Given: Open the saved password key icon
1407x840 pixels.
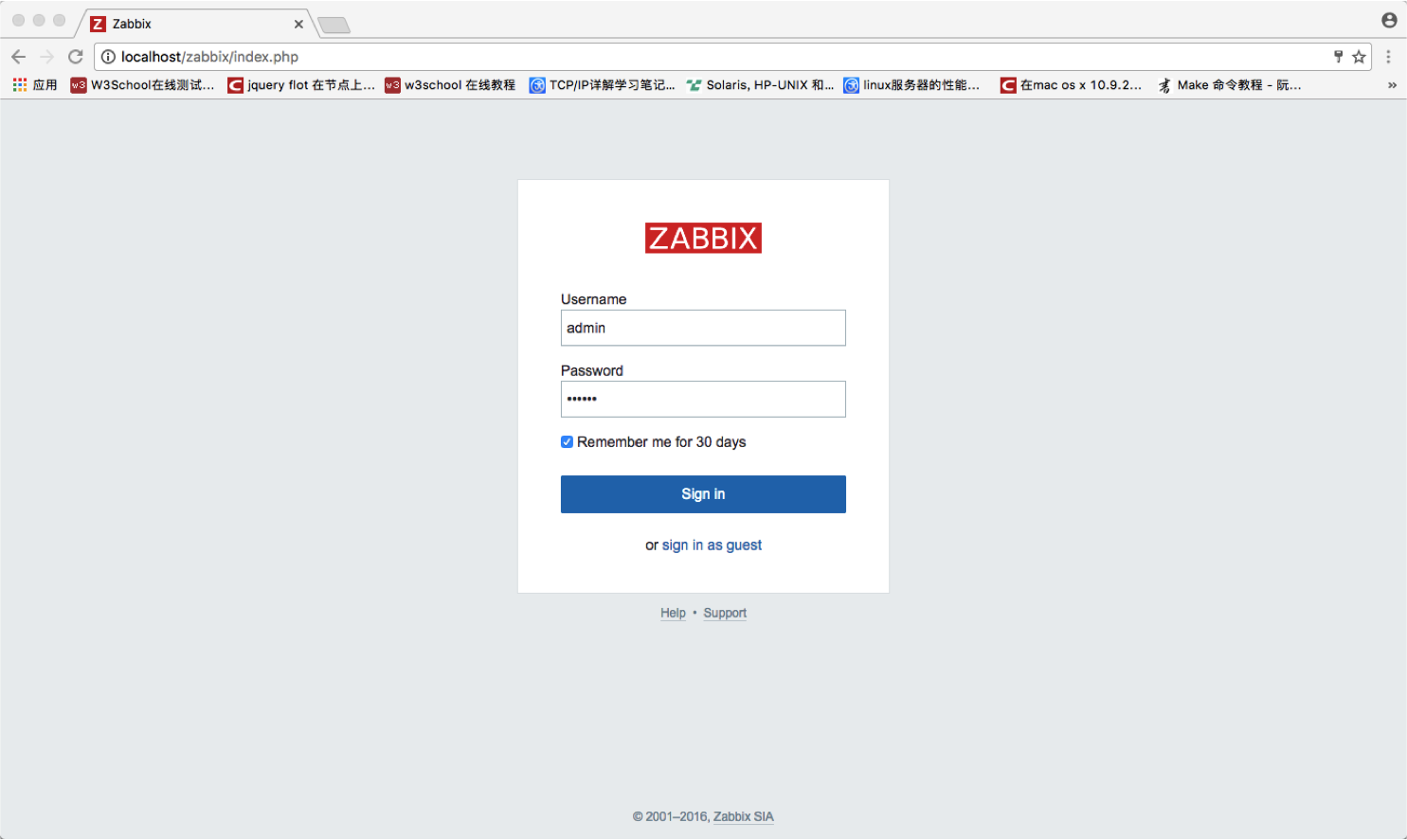Looking at the screenshot, I should click(1338, 57).
